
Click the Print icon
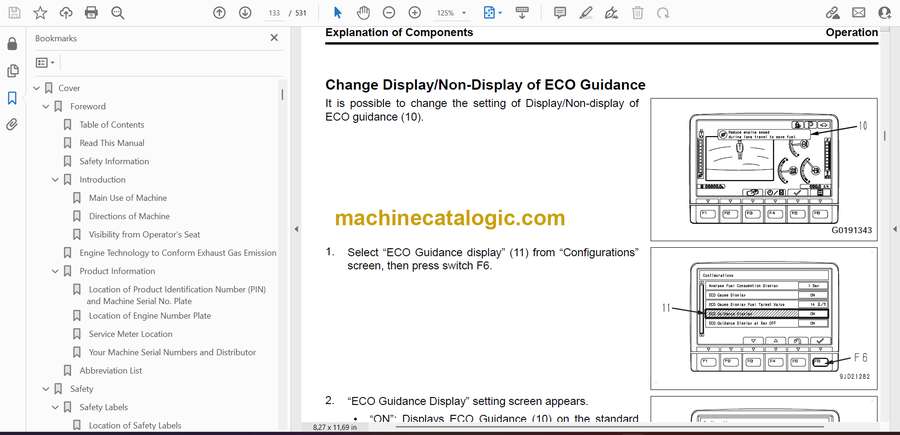pyautogui.click(x=91, y=13)
